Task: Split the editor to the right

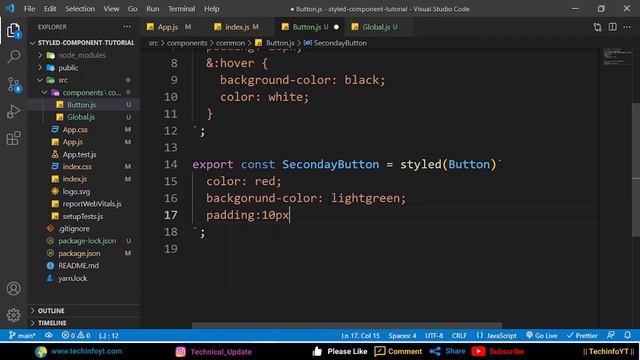Action: coord(612,27)
